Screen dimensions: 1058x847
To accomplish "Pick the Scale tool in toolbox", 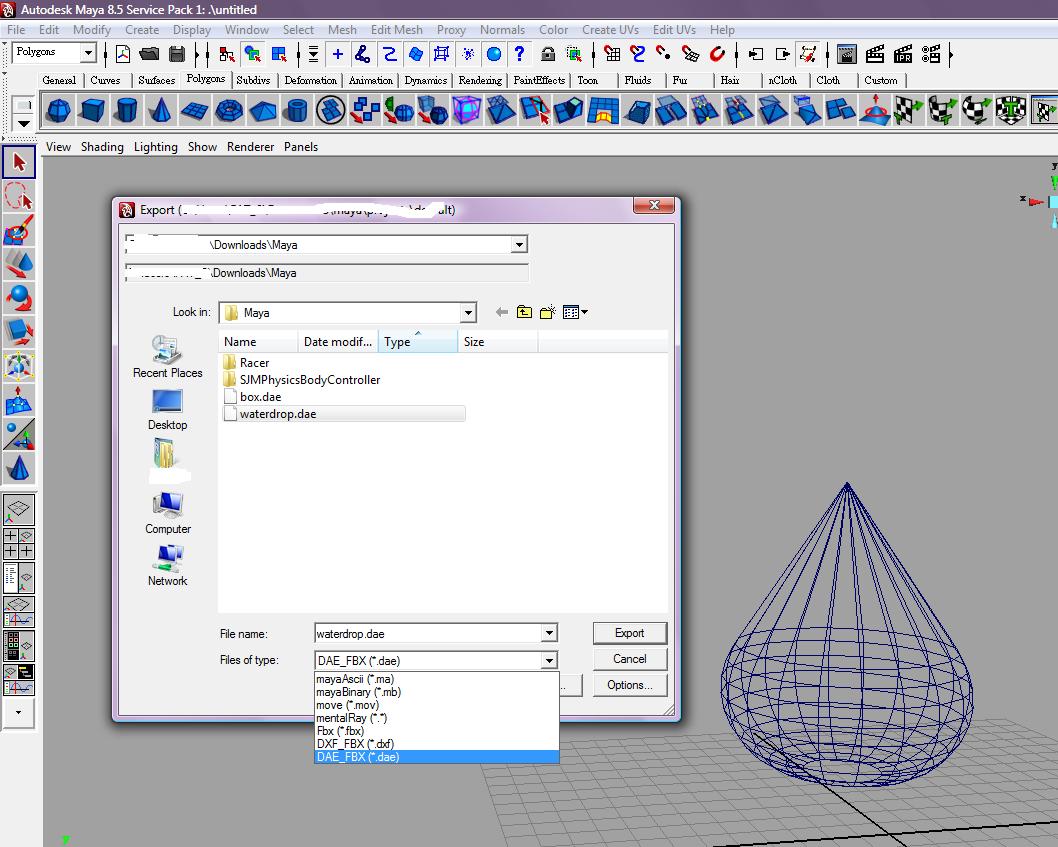I will coord(19,332).
